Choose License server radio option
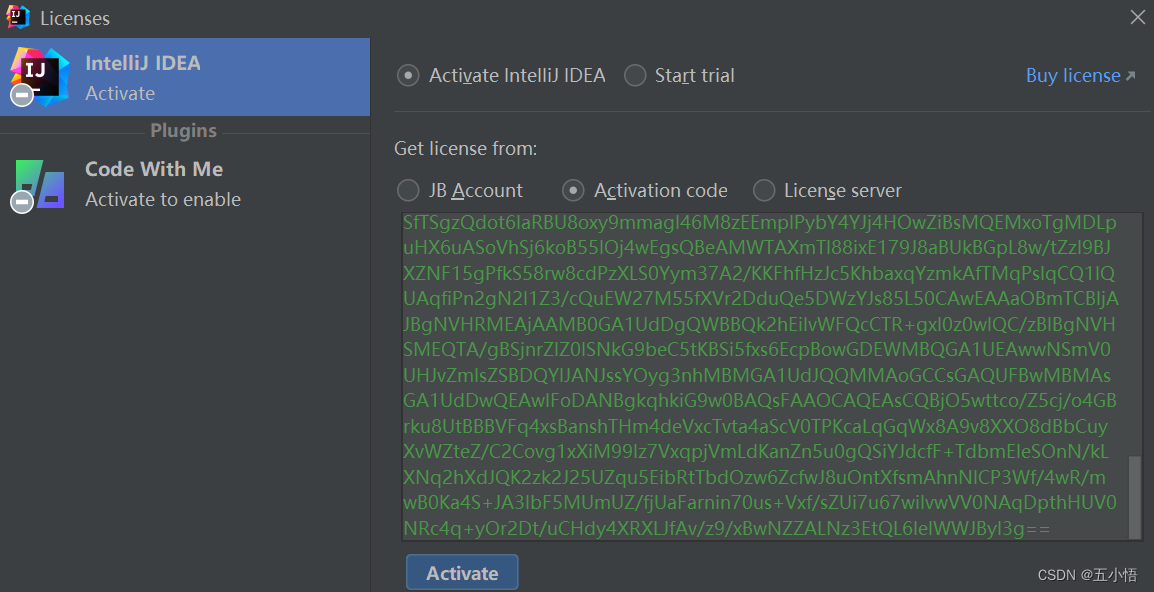The width and height of the screenshot is (1154, 592). tap(764, 191)
